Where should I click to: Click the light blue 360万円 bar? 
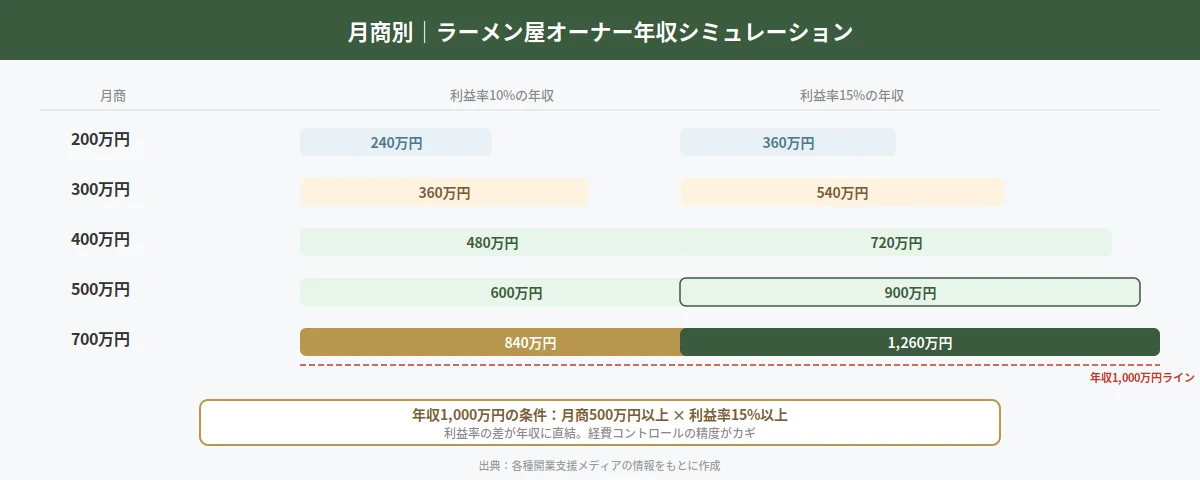pyautogui.click(x=788, y=142)
